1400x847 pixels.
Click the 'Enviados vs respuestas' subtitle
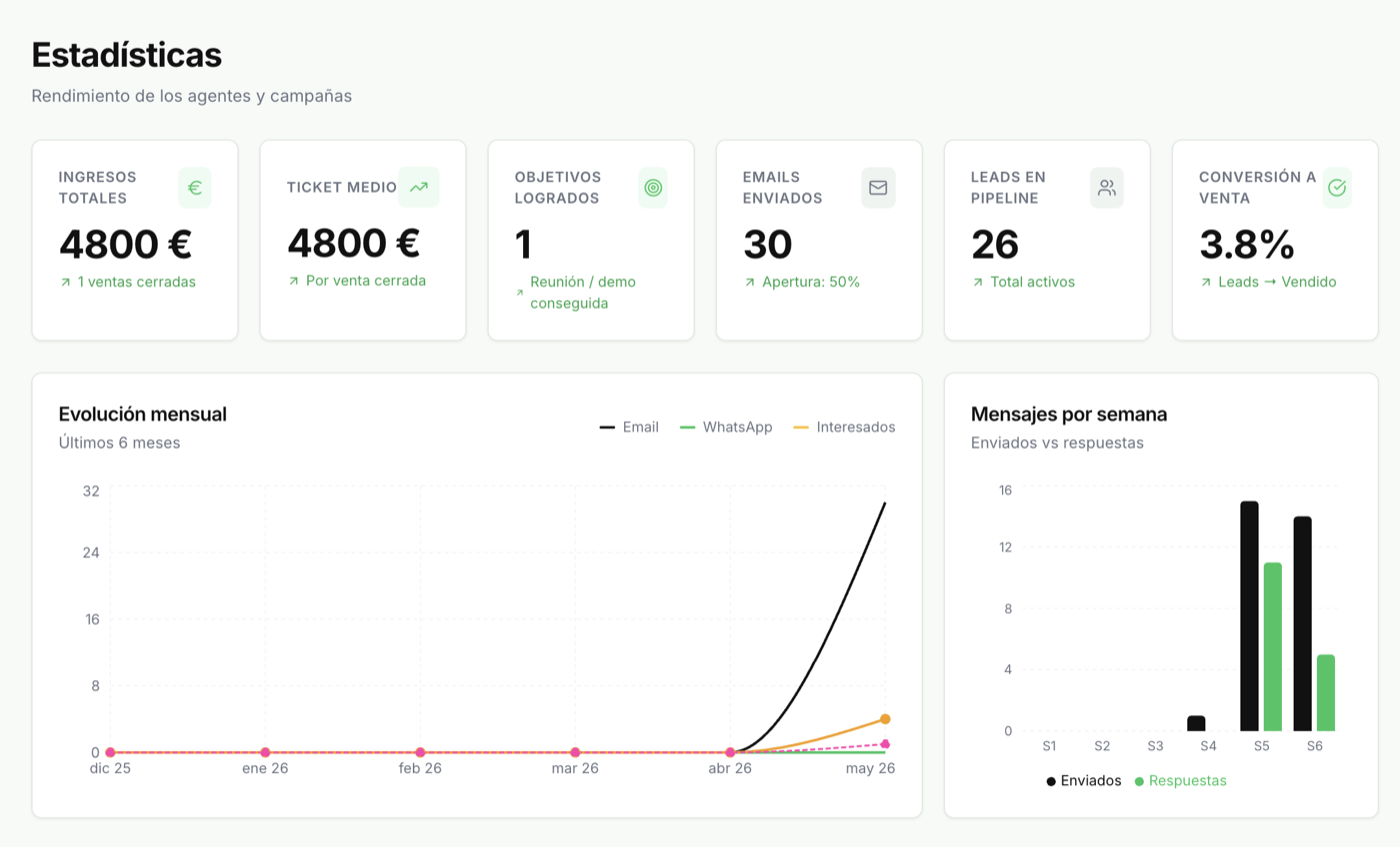coord(1057,442)
